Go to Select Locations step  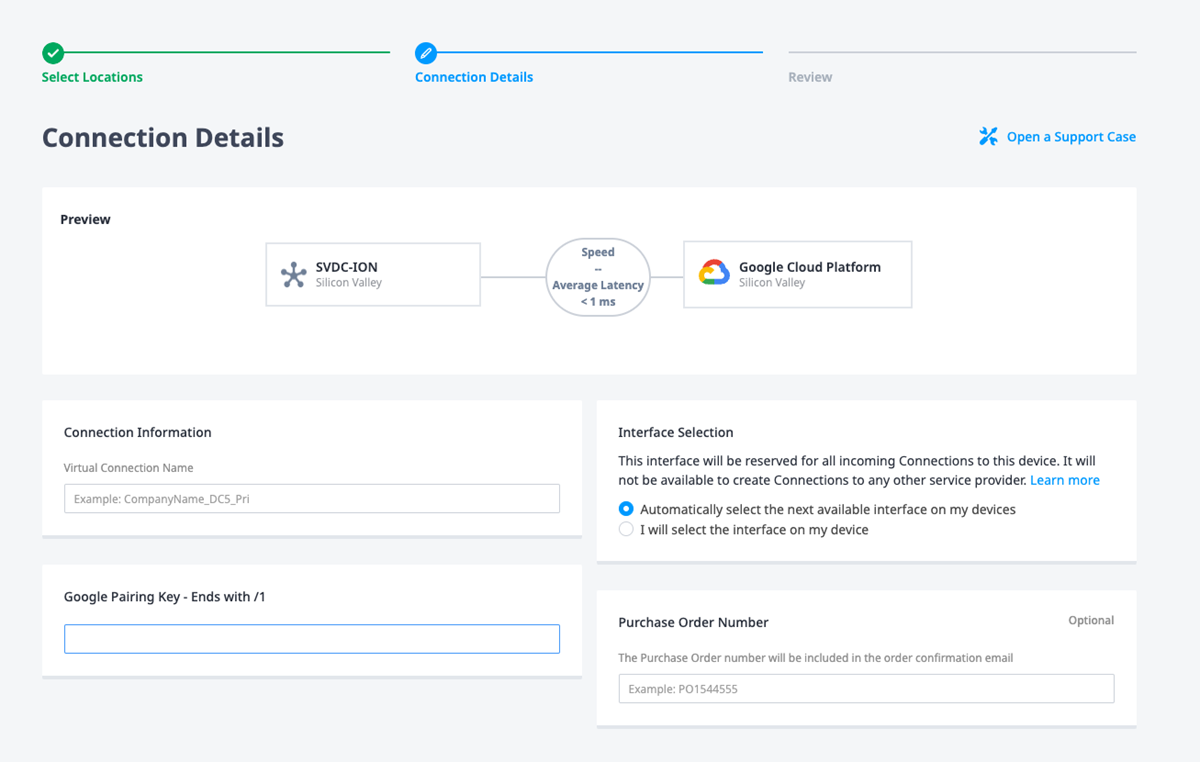(92, 77)
